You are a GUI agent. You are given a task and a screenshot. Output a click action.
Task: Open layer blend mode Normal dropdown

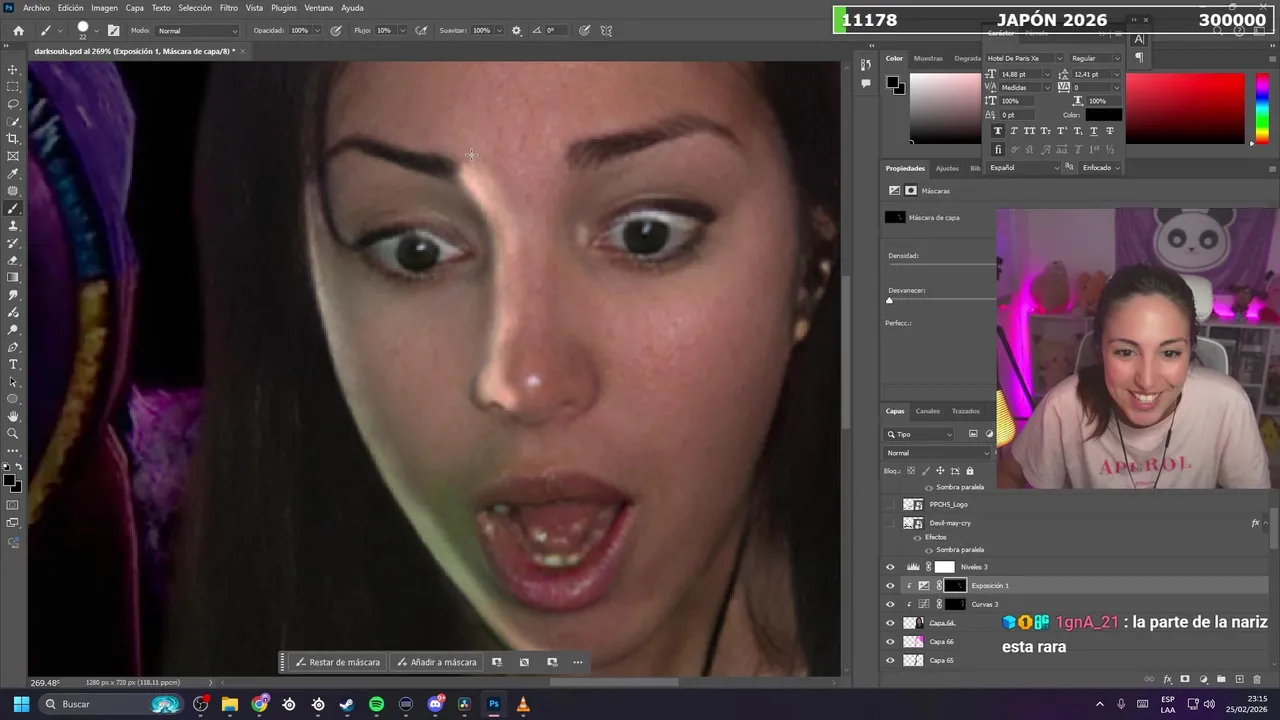click(937, 453)
